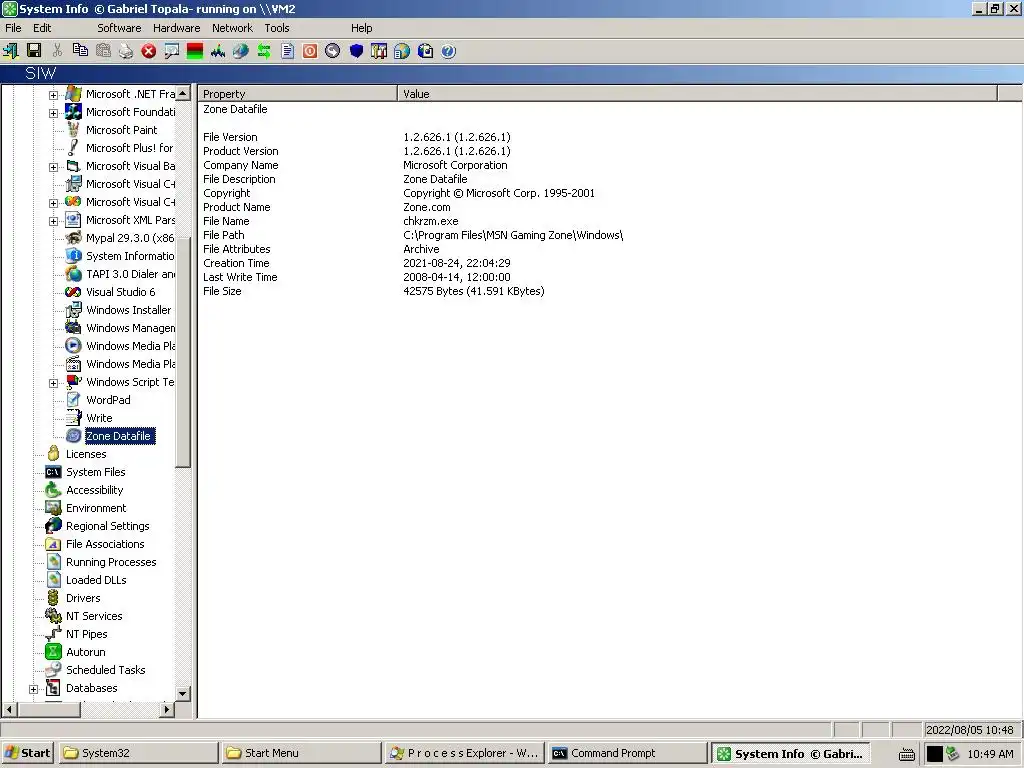Click the red X stop icon
Screen dimensions: 1024x768
coord(149,51)
